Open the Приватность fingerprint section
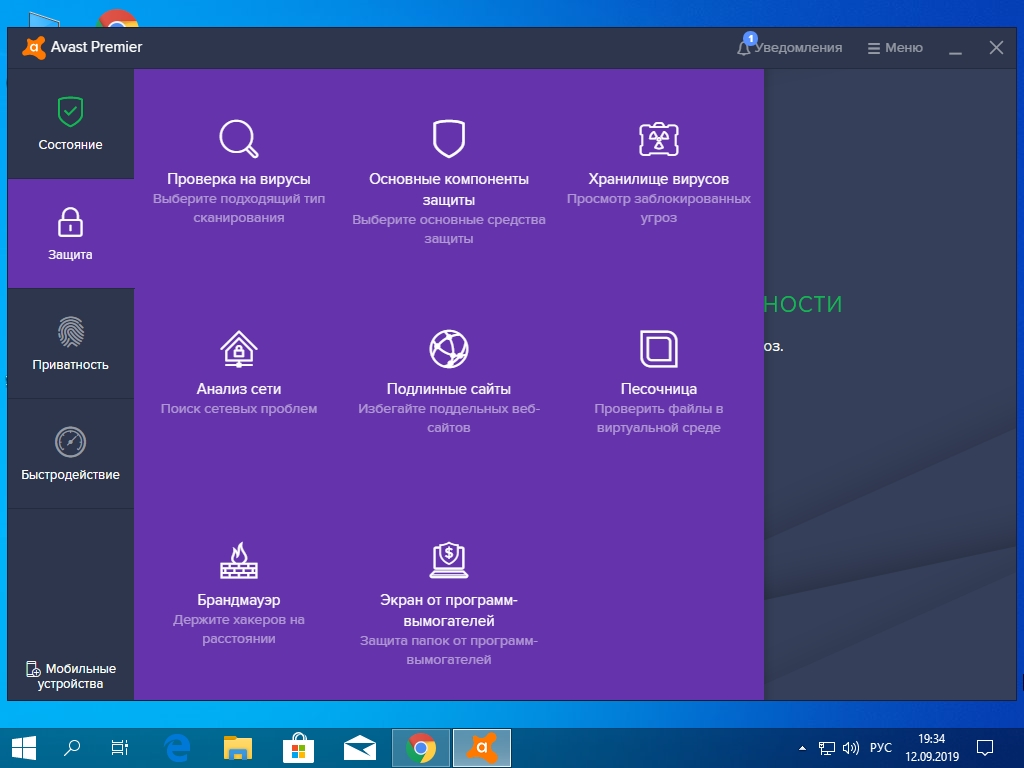The image size is (1024, 768). pos(71,344)
